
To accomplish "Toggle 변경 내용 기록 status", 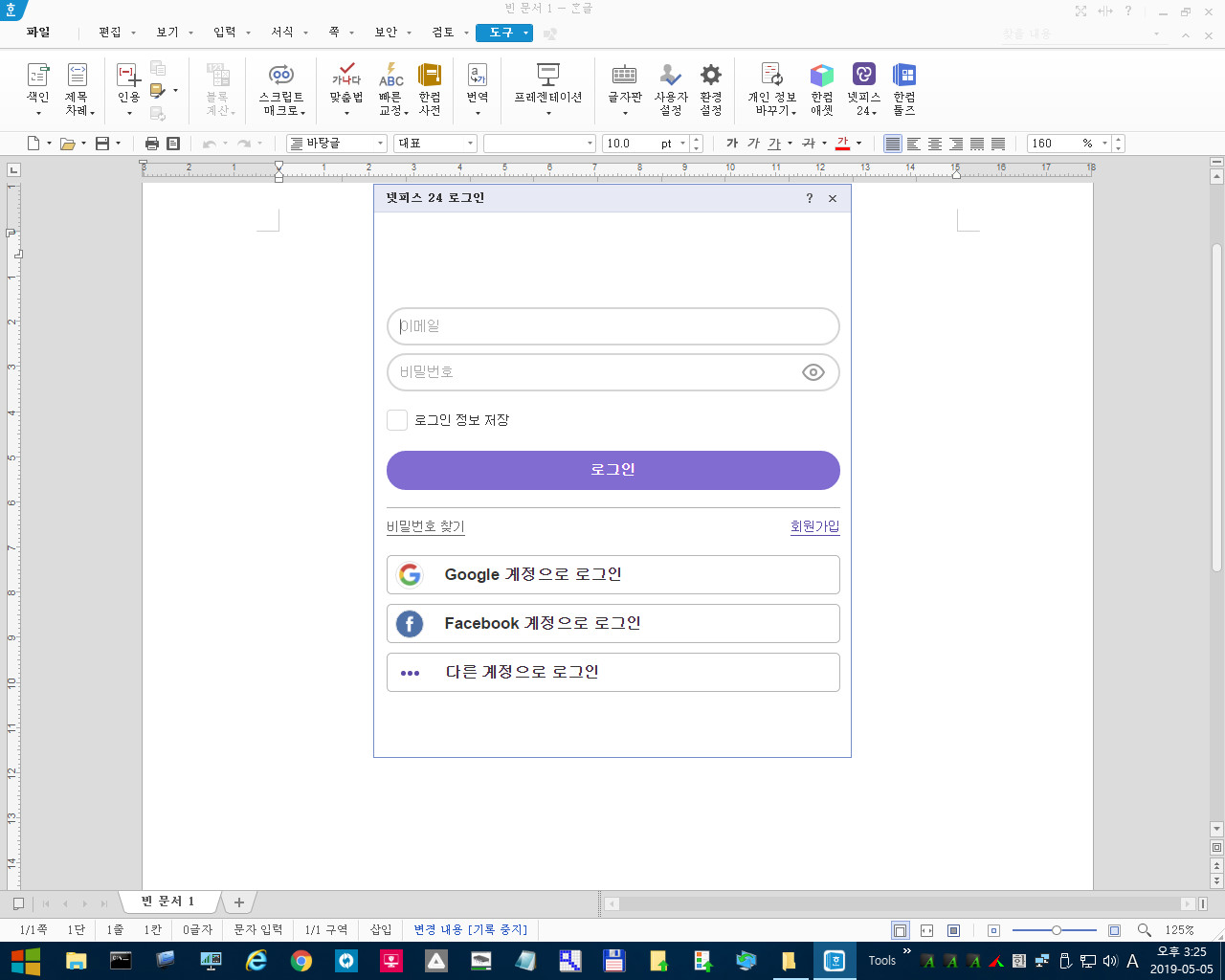I will click(x=470, y=929).
